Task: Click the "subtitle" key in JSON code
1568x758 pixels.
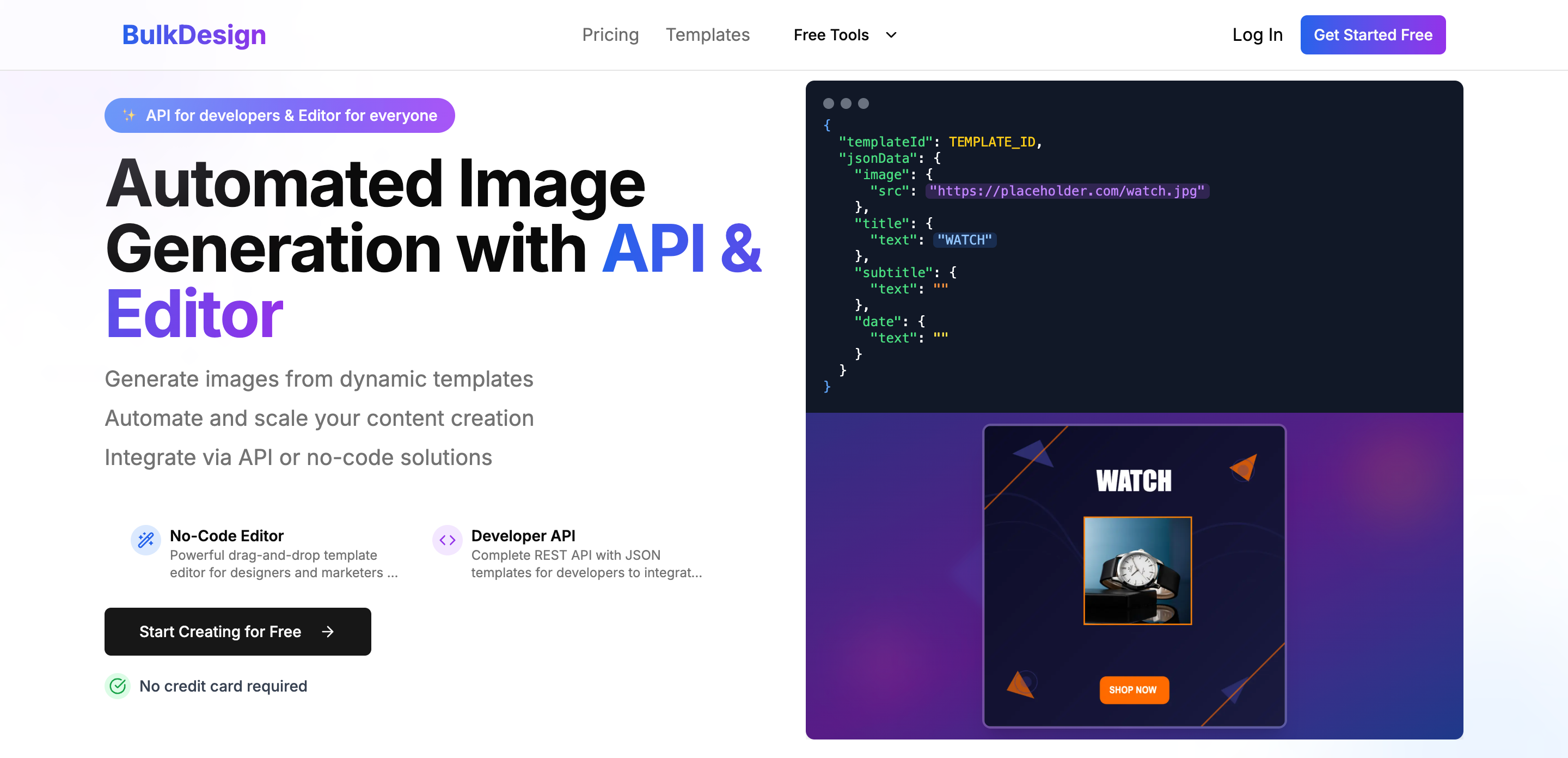Action: (893, 273)
